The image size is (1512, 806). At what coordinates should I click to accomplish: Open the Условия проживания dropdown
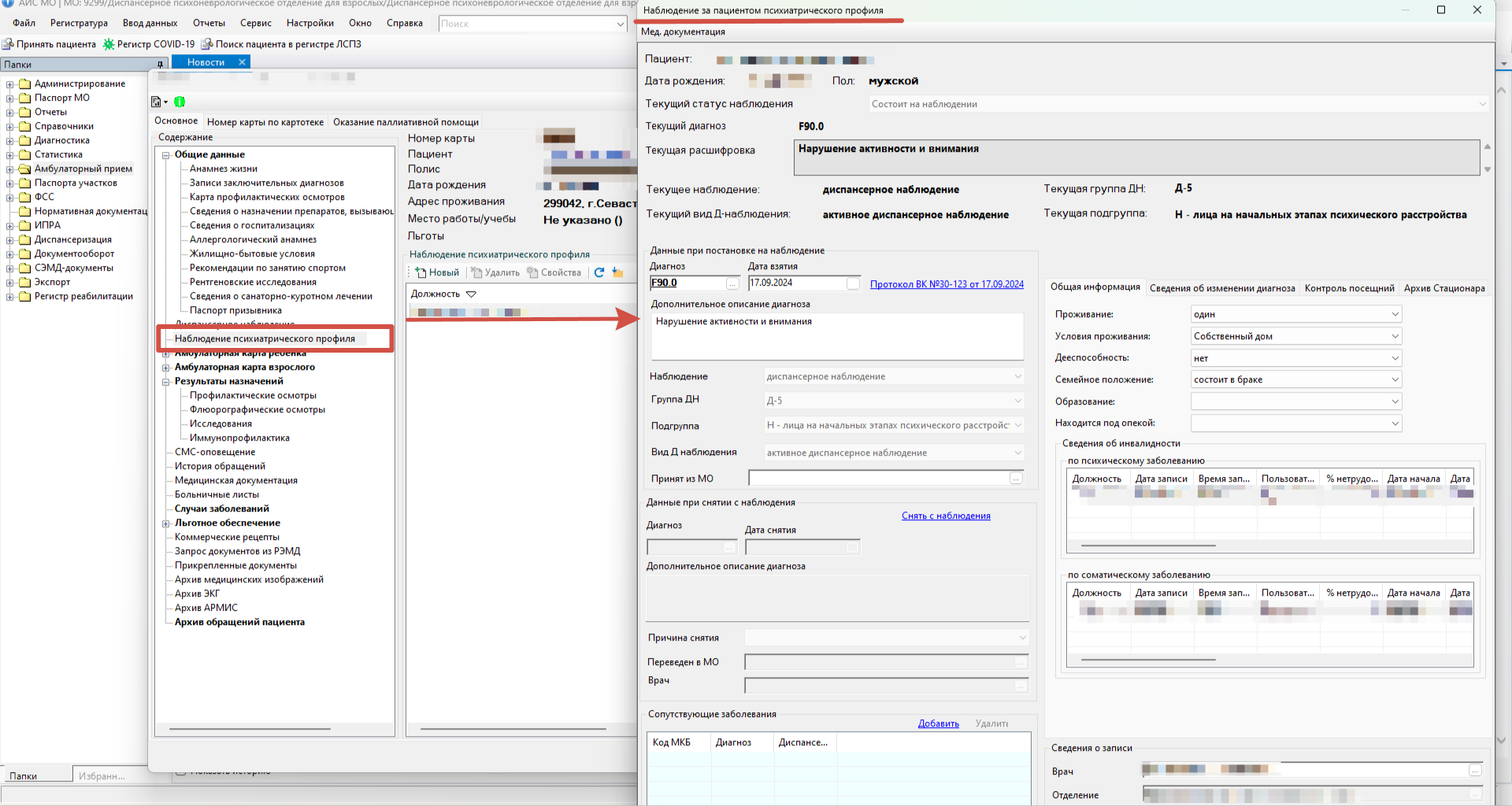[x=1395, y=336]
